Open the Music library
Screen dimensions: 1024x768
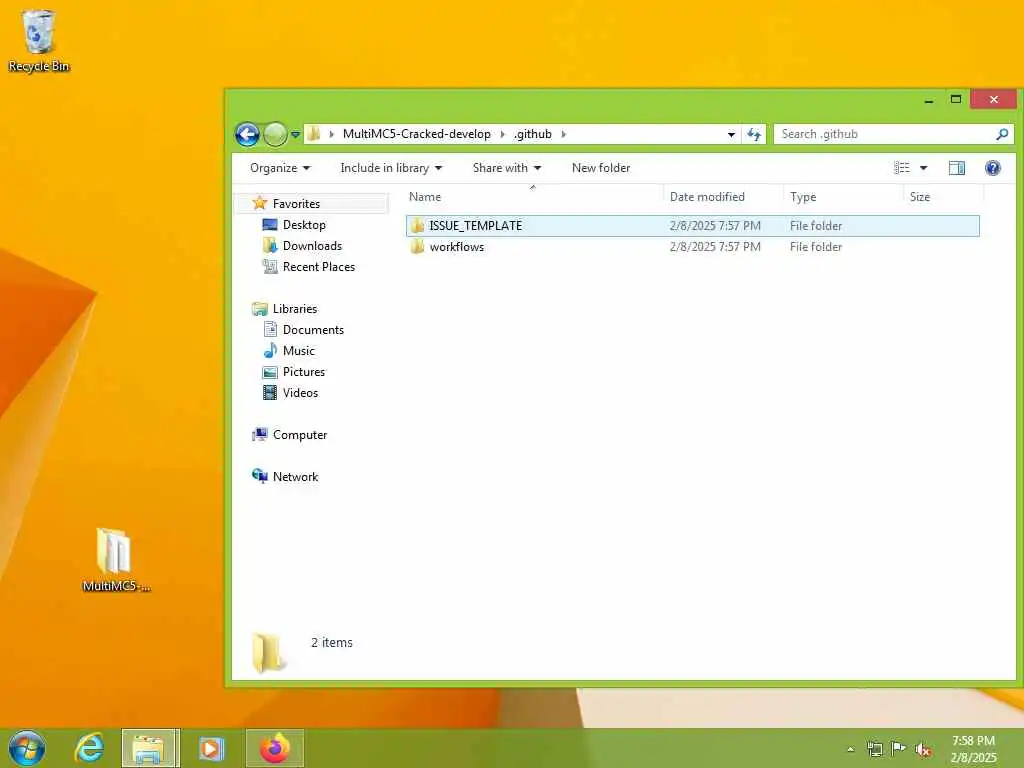(298, 351)
